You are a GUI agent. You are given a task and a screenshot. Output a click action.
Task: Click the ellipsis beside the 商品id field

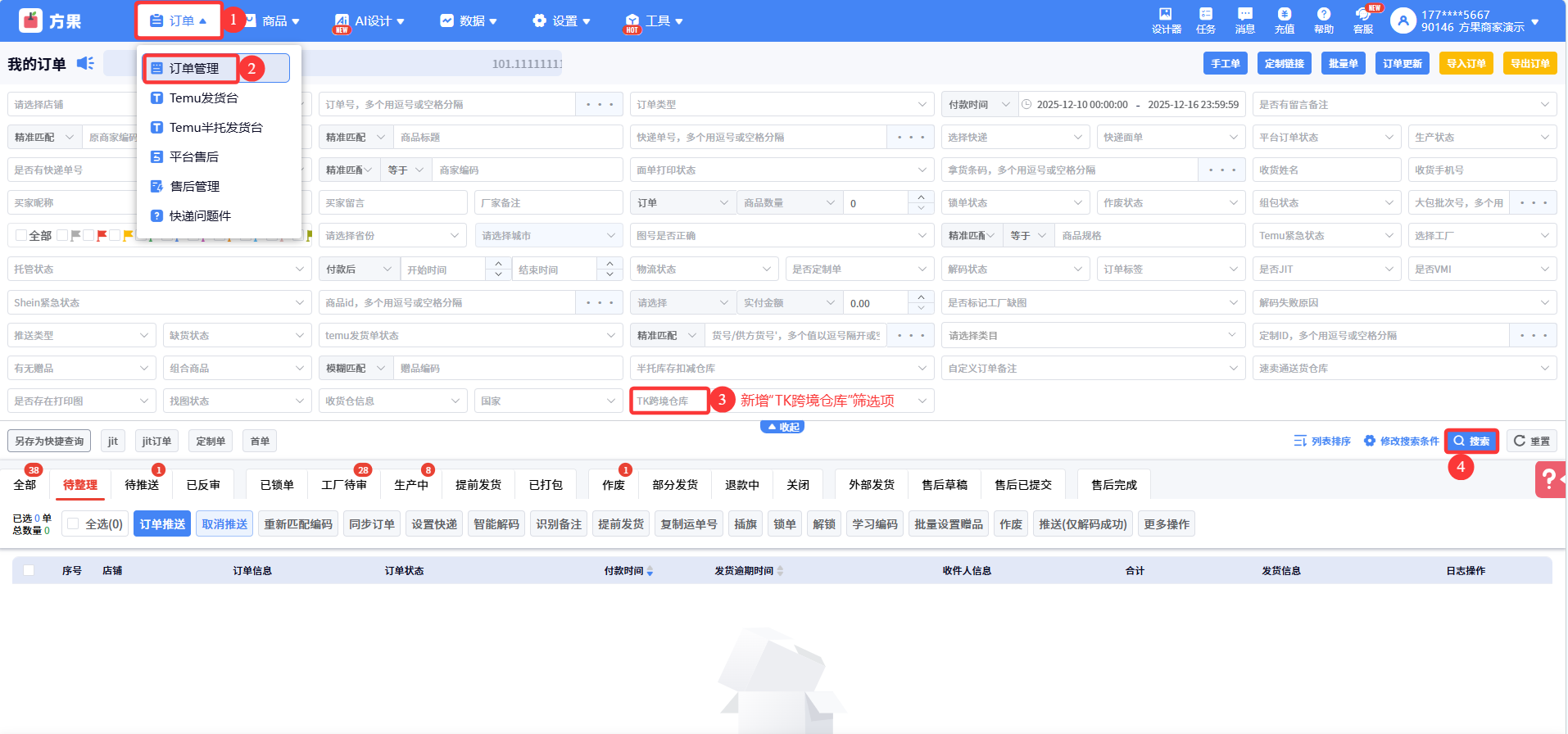600,302
